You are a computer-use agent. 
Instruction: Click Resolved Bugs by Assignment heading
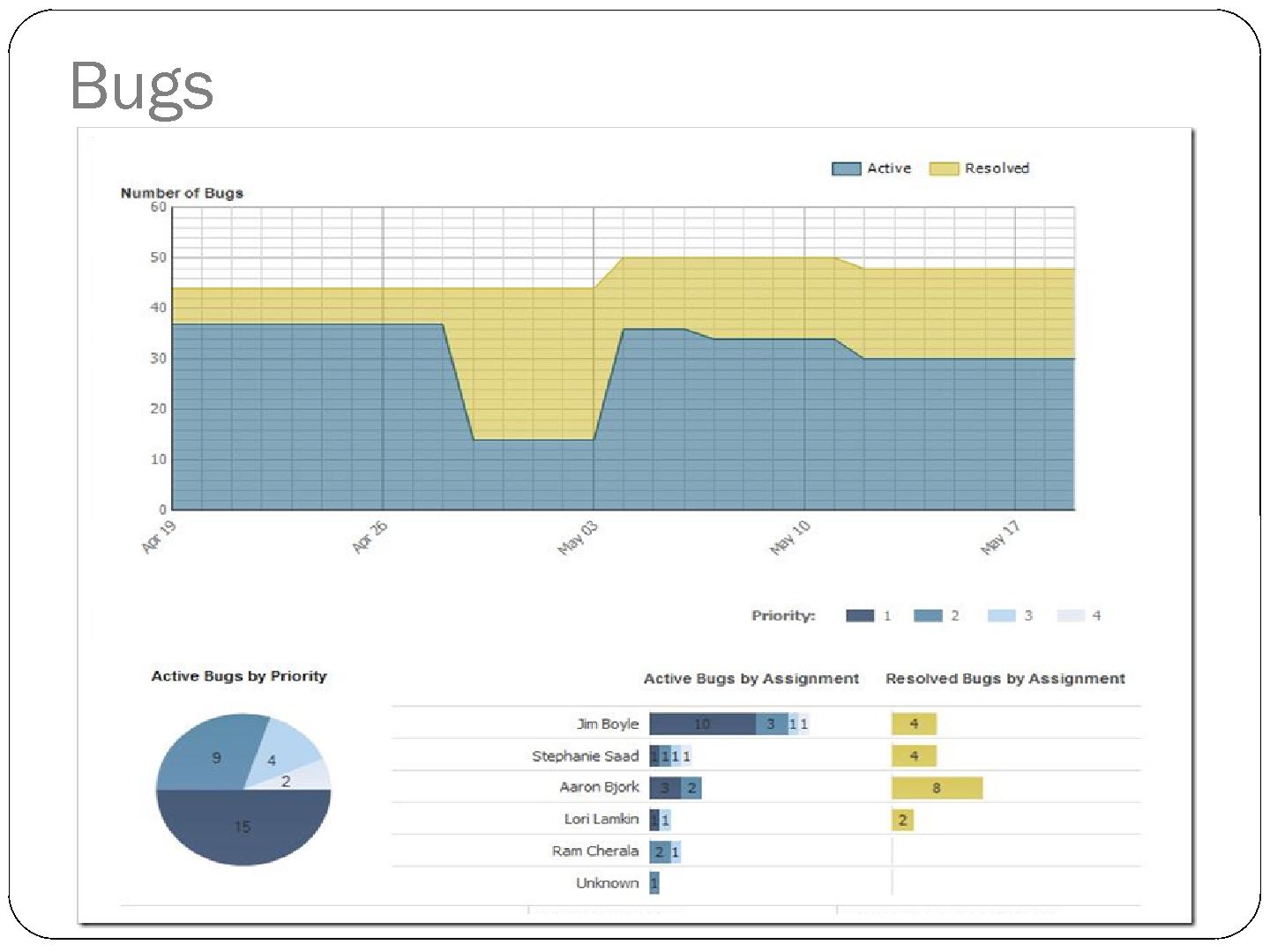point(1005,679)
